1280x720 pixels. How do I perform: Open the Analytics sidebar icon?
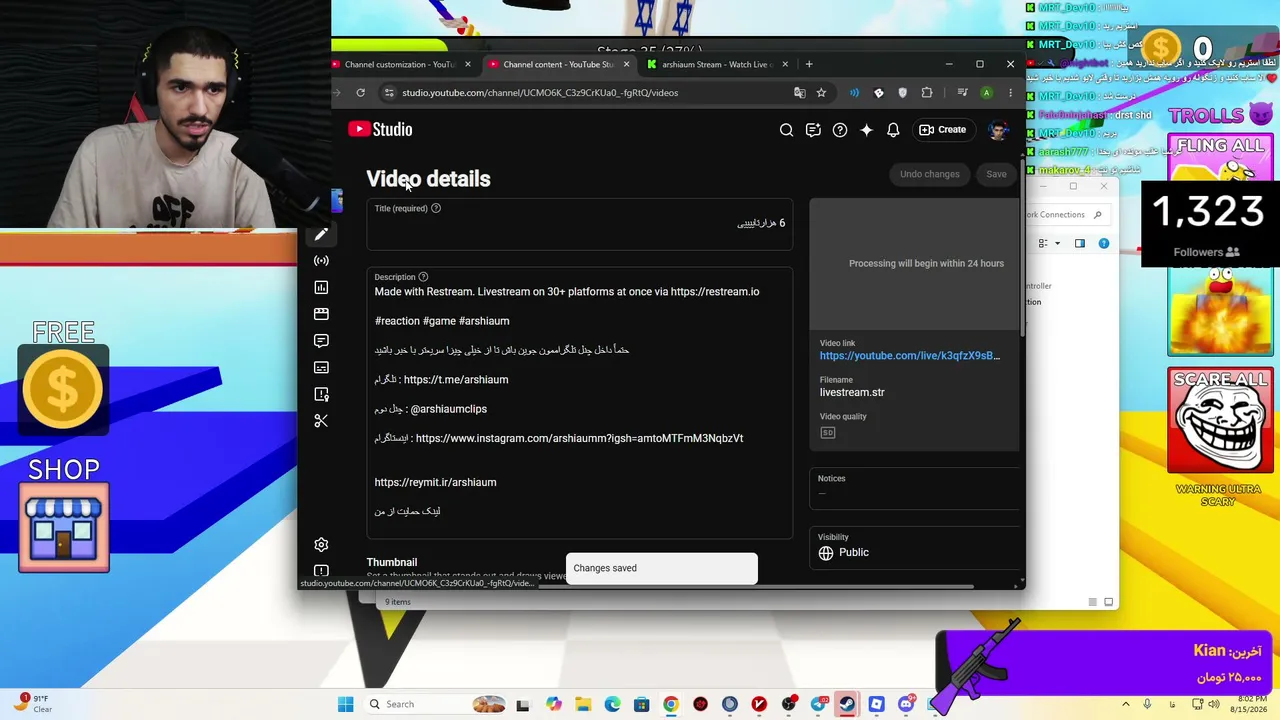(x=321, y=288)
